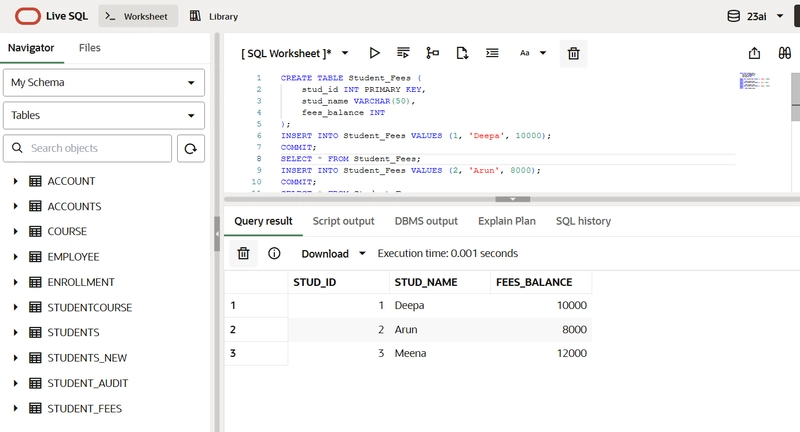Switch to the Files panel
The height and width of the screenshot is (432, 800).
tap(90, 48)
